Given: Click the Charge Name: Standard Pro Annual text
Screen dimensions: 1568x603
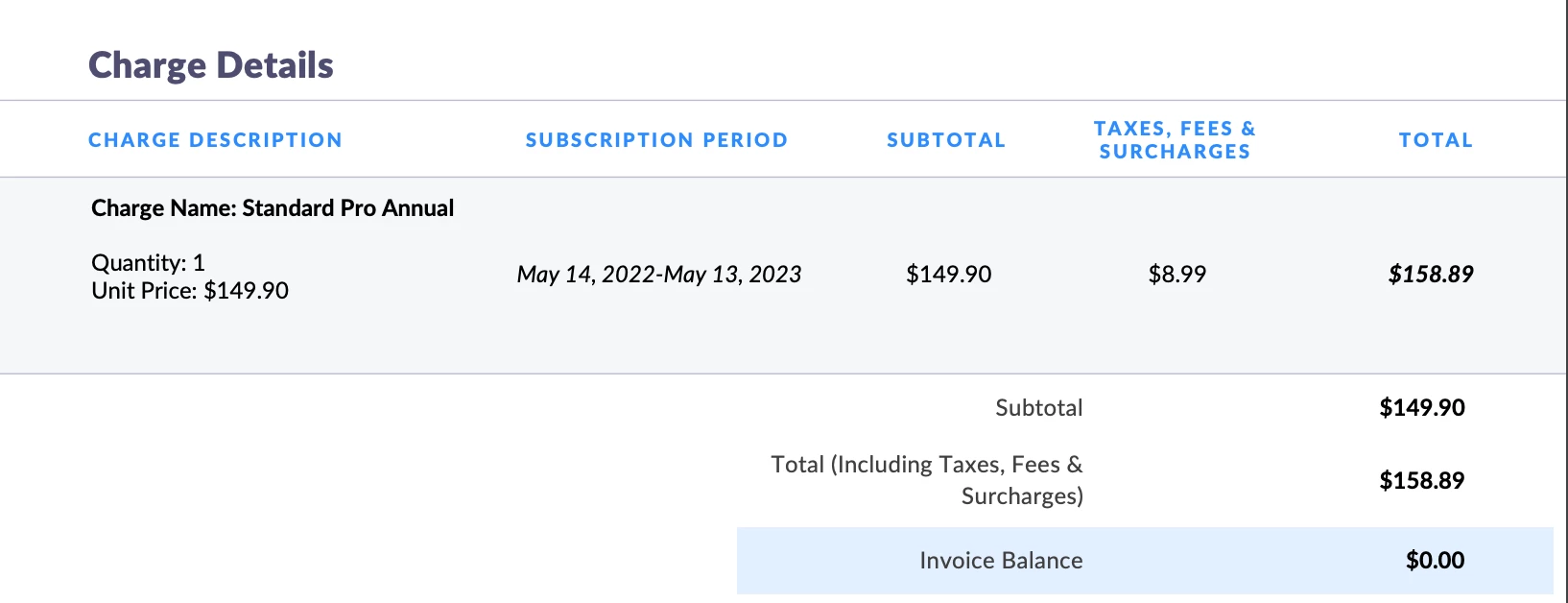Looking at the screenshot, I should (x=273, y=208).
